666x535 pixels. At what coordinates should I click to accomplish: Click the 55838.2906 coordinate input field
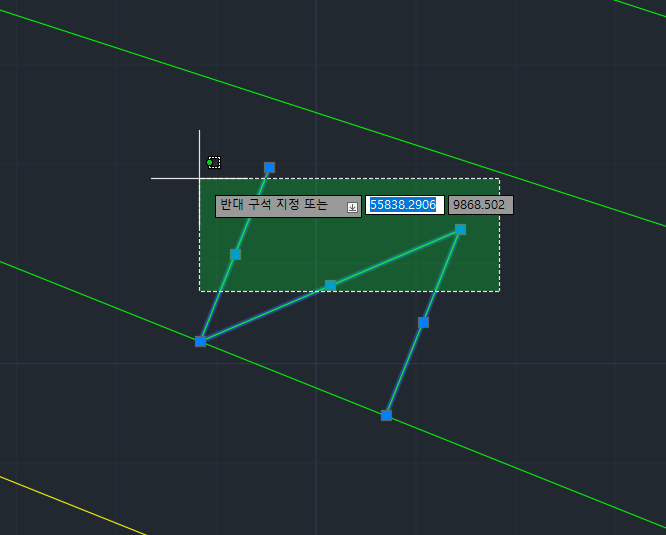pyautogui.click(x=405, y=205)
